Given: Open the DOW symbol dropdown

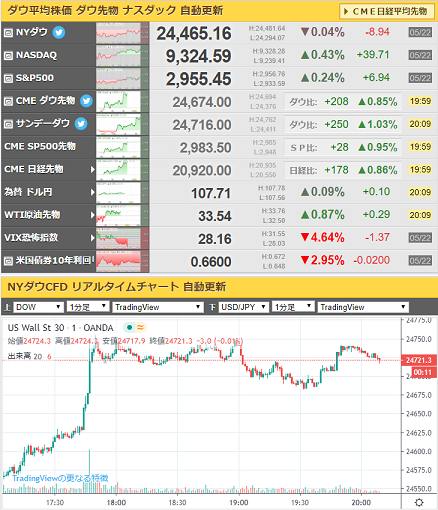Looking at the screenshot, I should coord(38,307).
